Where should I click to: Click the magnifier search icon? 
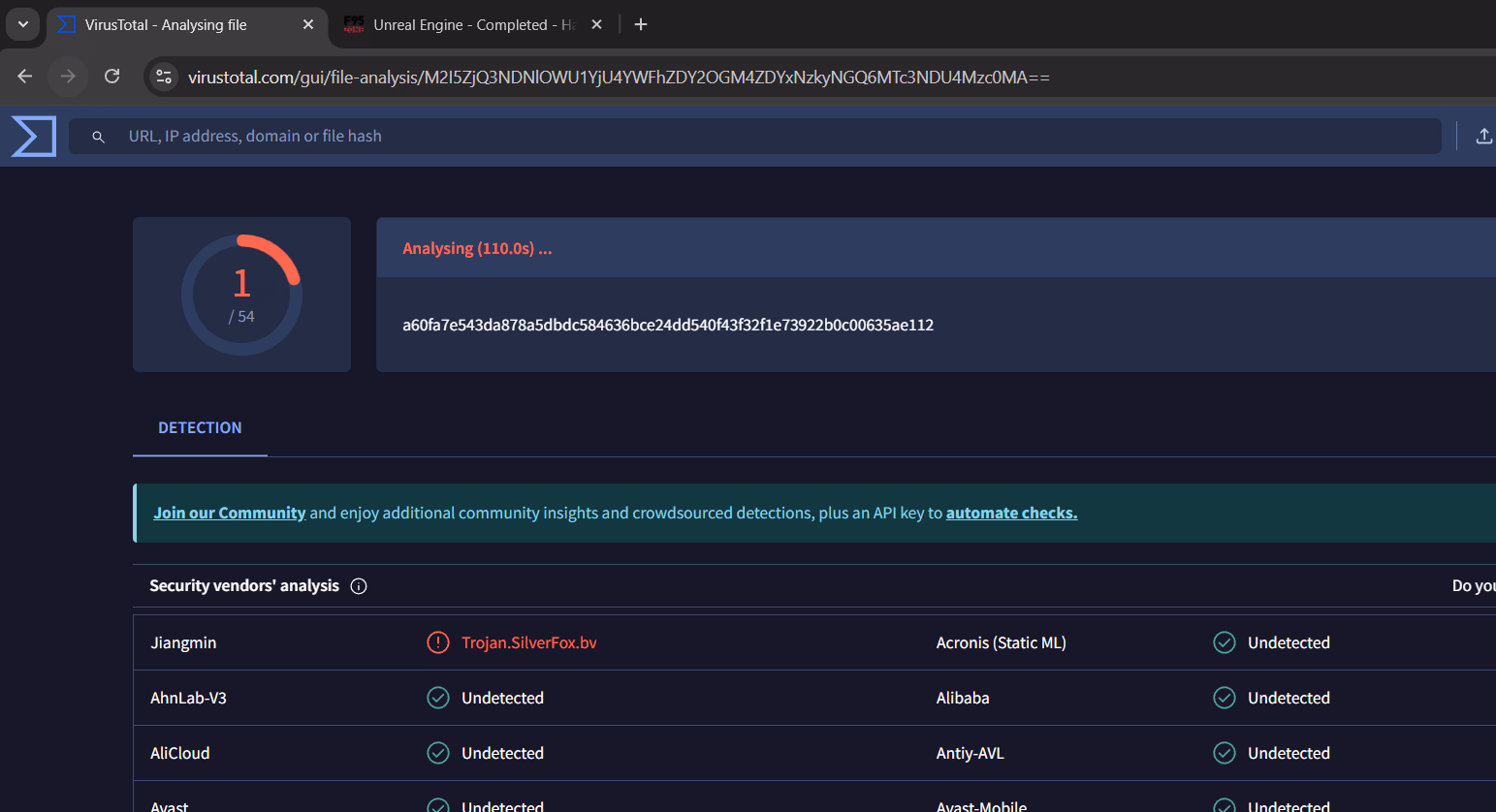click(x=98, y=137)
